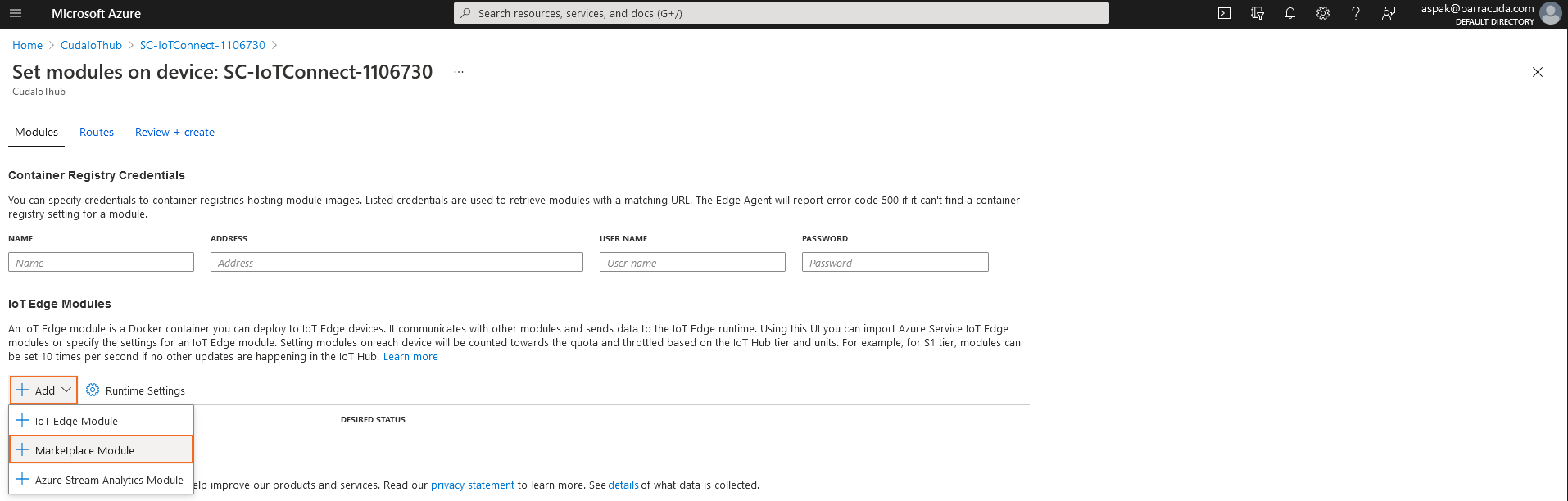Screen dimensions: 1568x501
Task: Click the plus icon beside IoT Edge Module
Action: pyautogui.click(x=22, y=420)
